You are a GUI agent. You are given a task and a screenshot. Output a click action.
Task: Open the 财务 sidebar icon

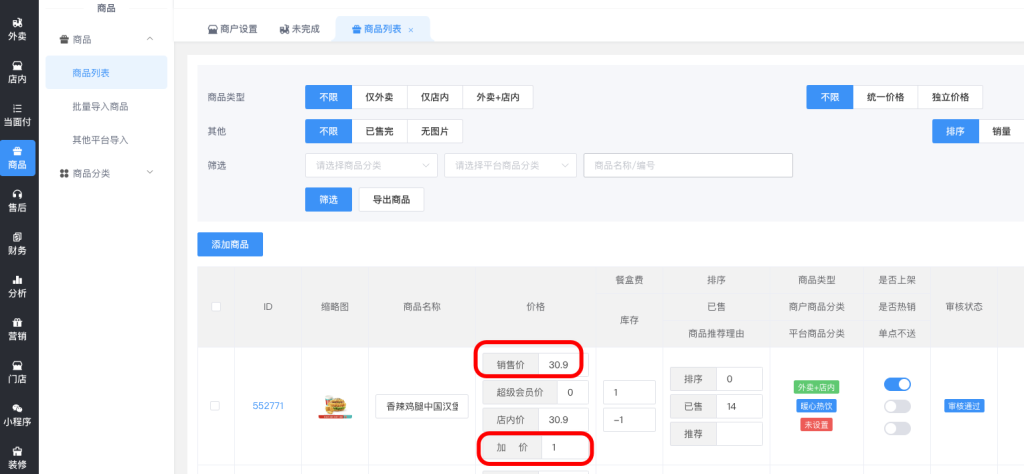click(x=17, y=243)
